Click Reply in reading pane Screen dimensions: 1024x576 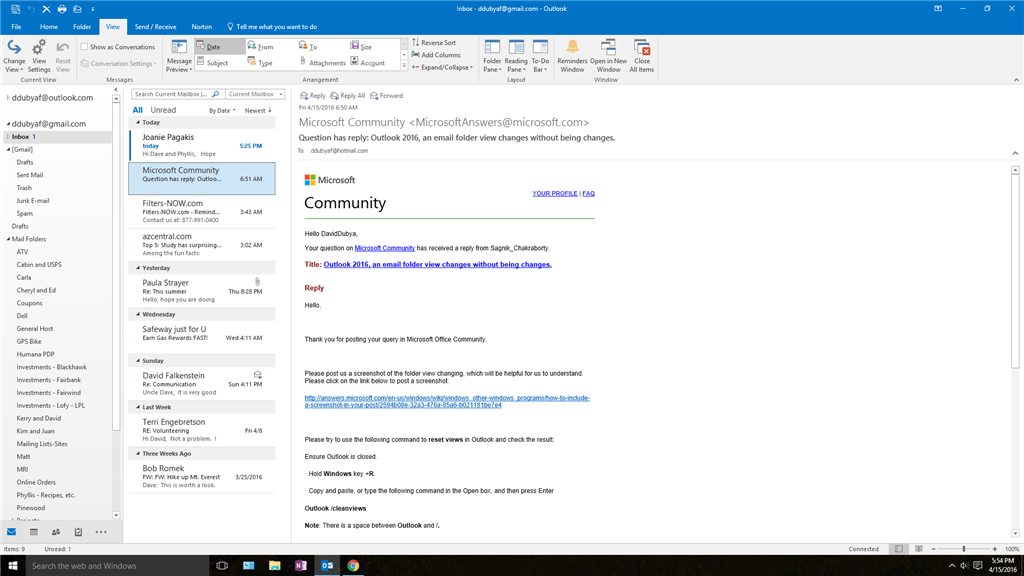pos(312,95)
